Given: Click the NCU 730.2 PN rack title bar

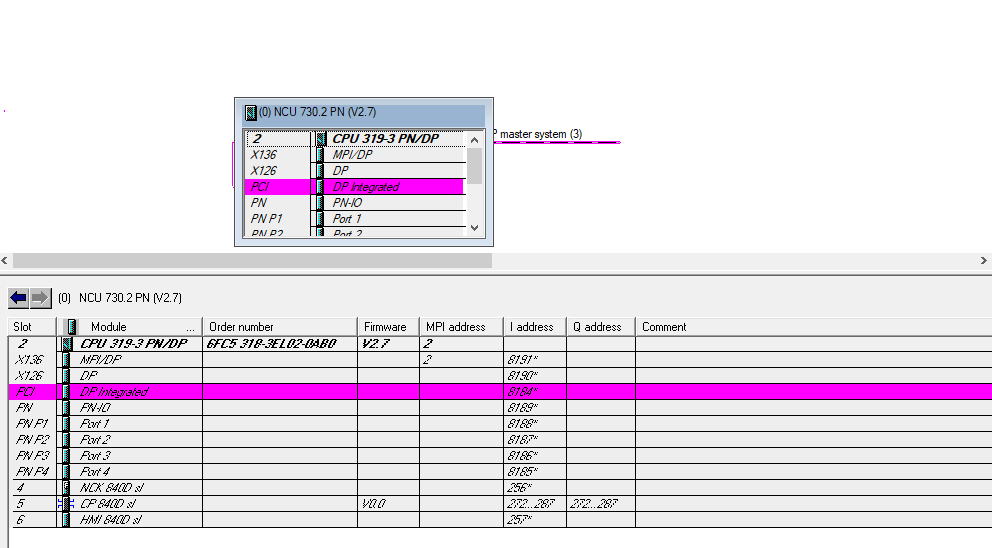Looking at the screenshot, I should 364,113.
